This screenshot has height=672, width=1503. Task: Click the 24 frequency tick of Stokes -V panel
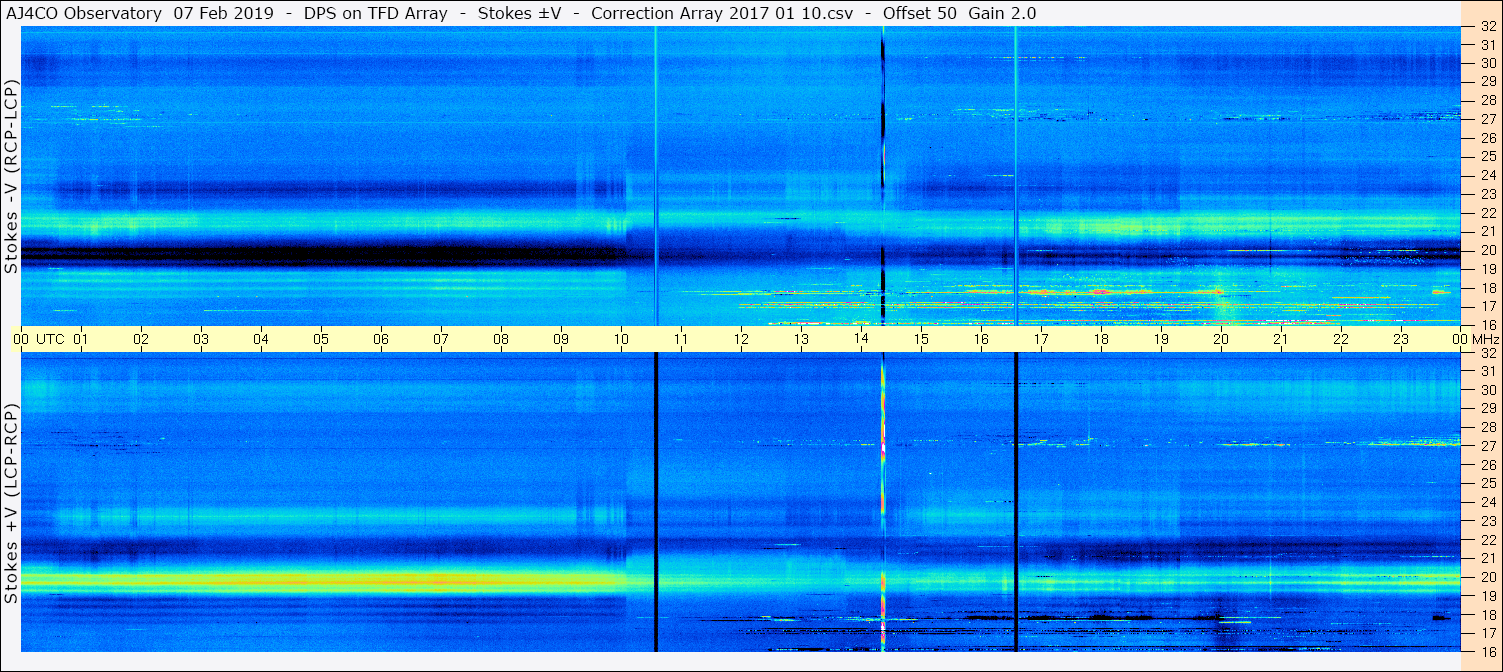coord(1487,175)
